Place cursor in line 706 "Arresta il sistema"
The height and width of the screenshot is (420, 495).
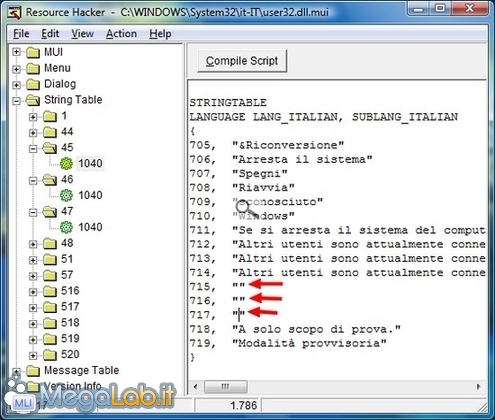coord(302,159)
